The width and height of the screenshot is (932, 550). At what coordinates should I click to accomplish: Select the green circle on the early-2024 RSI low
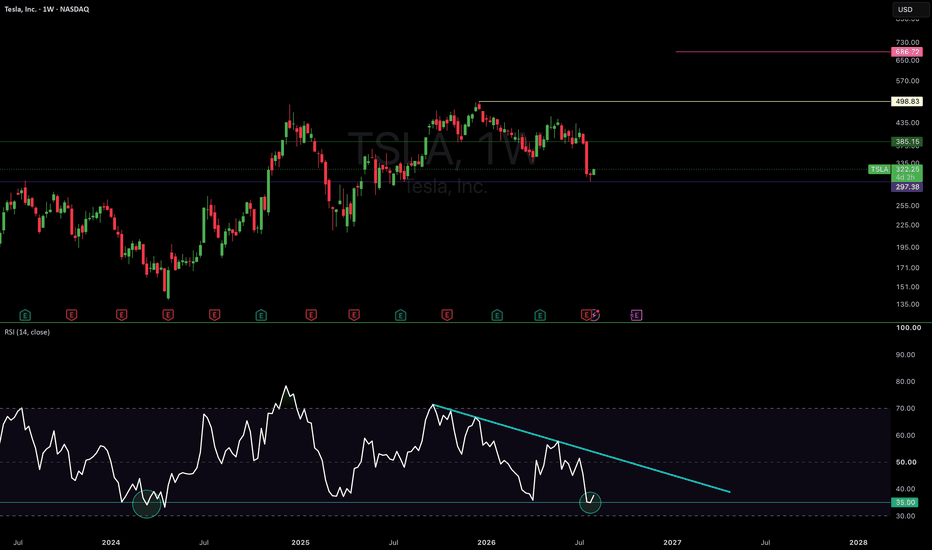(x=147, y=504)
